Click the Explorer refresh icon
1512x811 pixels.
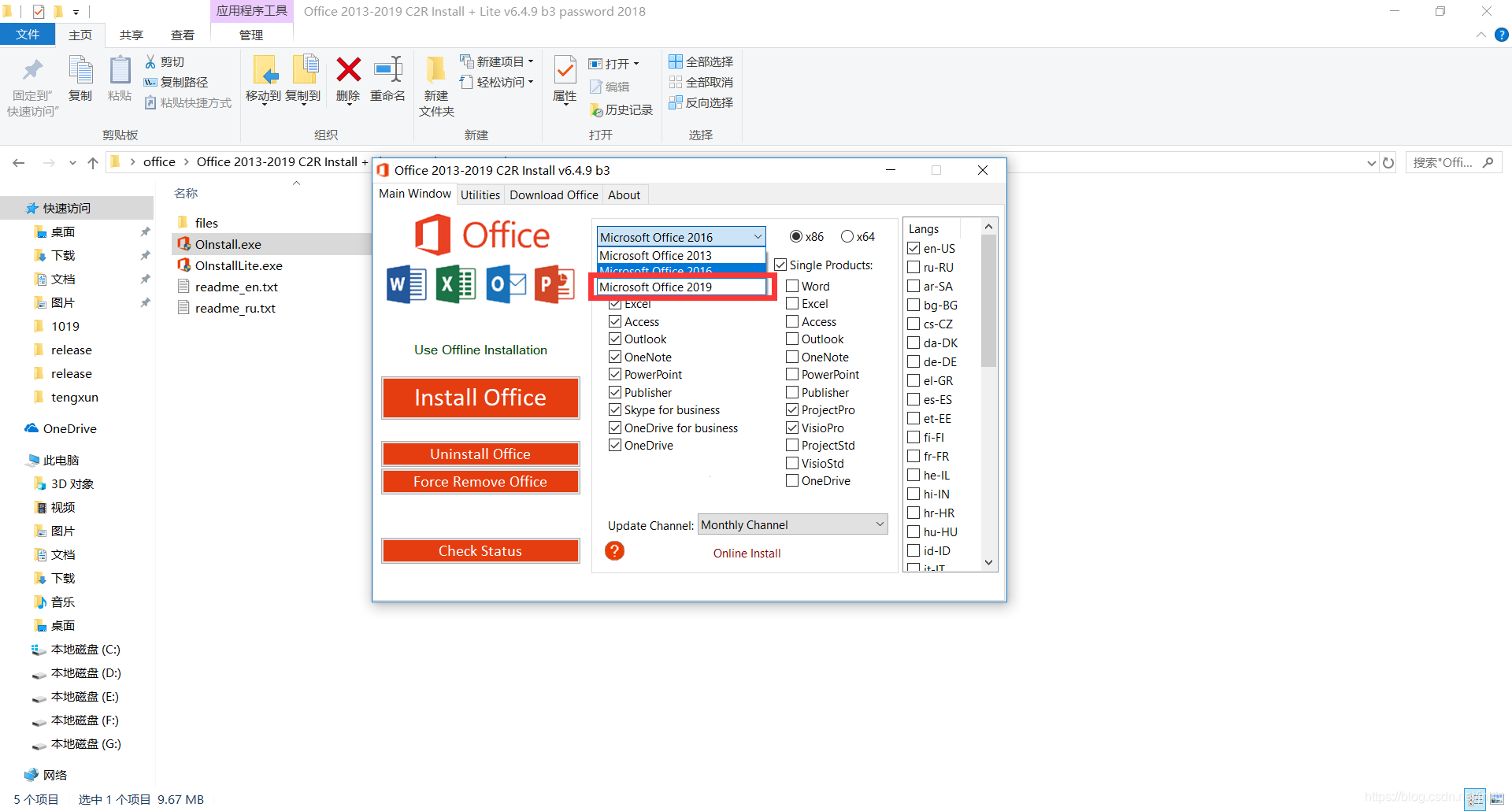point(1388,163)
